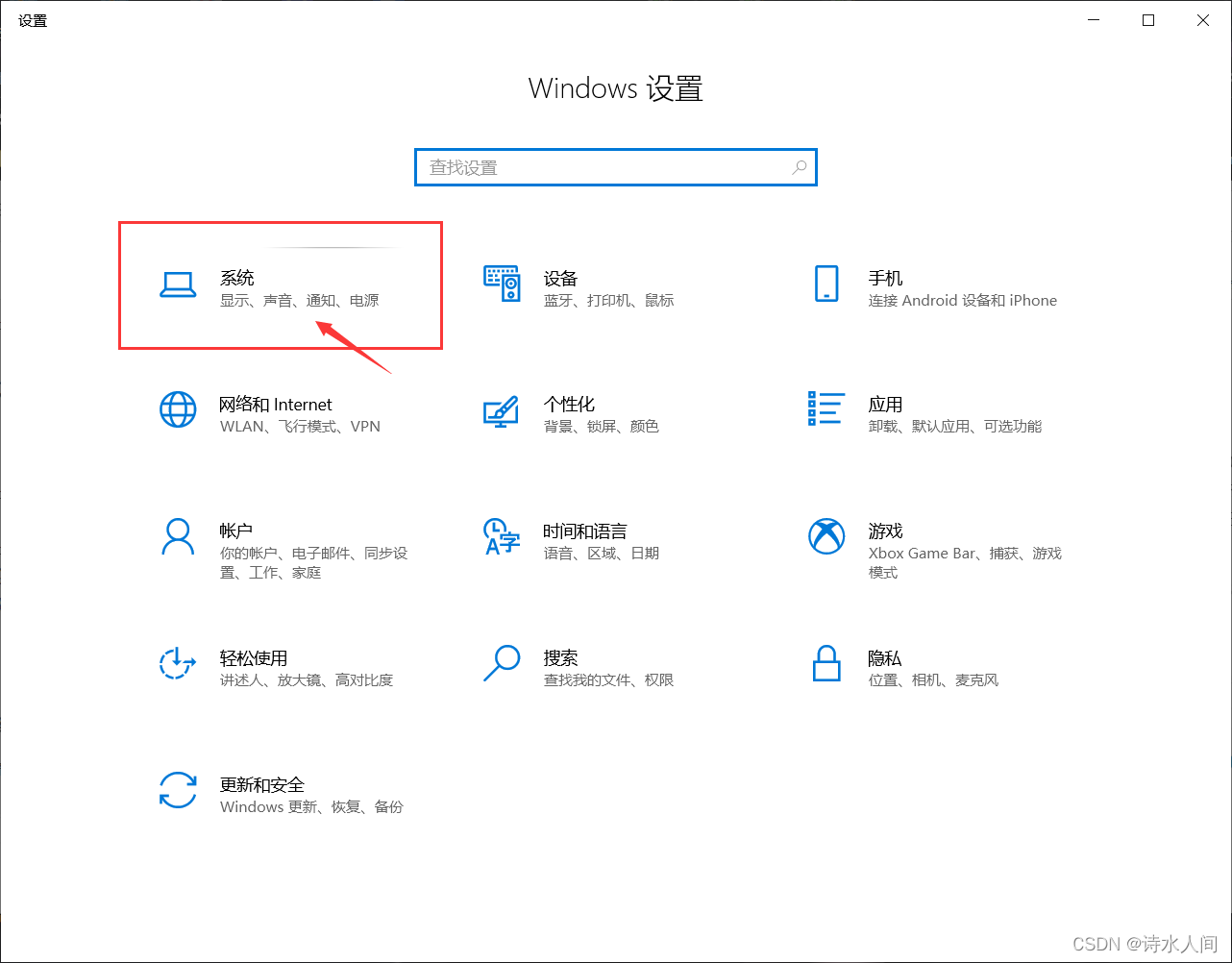
Task: Click the text Windows 更新、恢复、备份
Action: (x=312, y=807)
